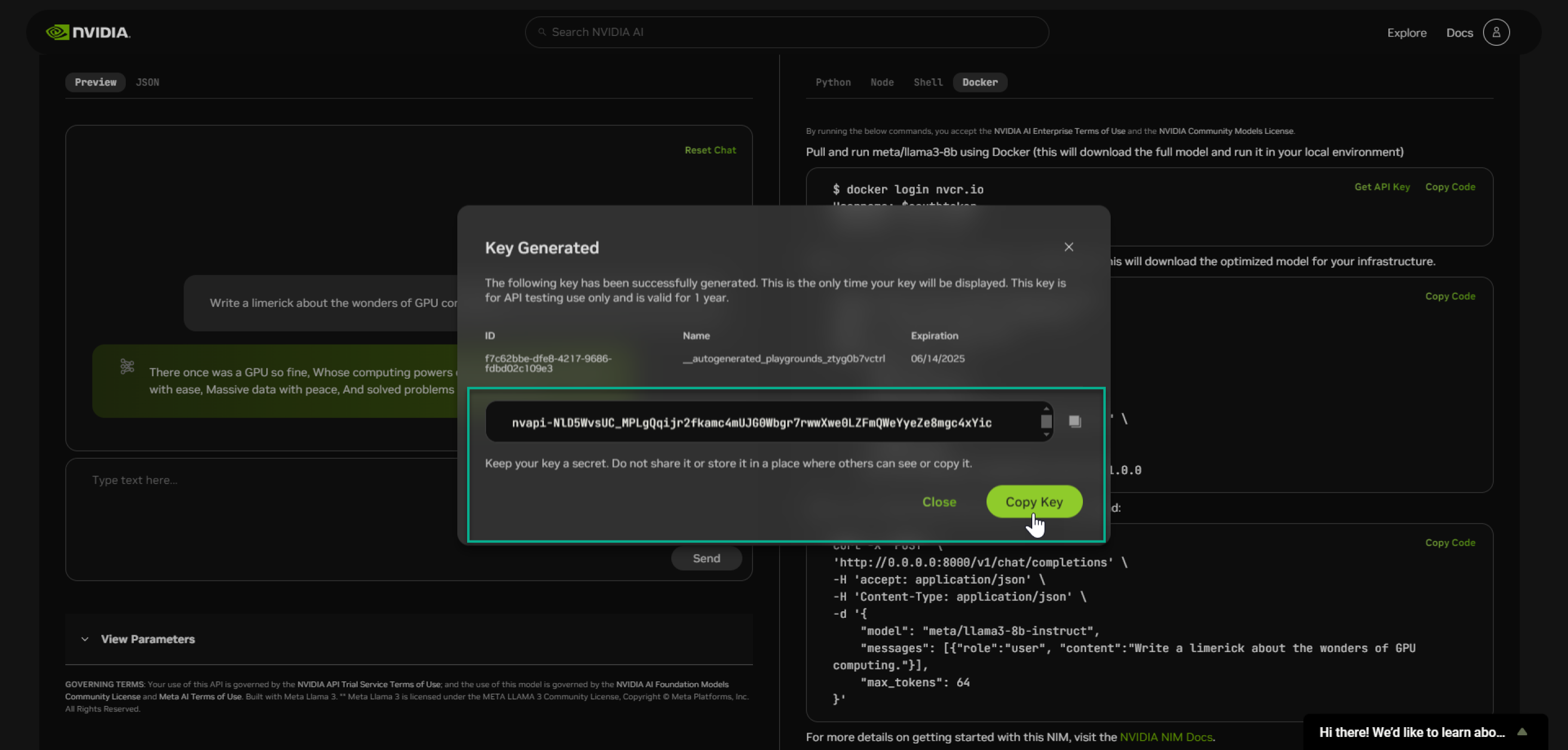Open Docs from the navigation bar
1568x750 pixels.
[1460, 32]
